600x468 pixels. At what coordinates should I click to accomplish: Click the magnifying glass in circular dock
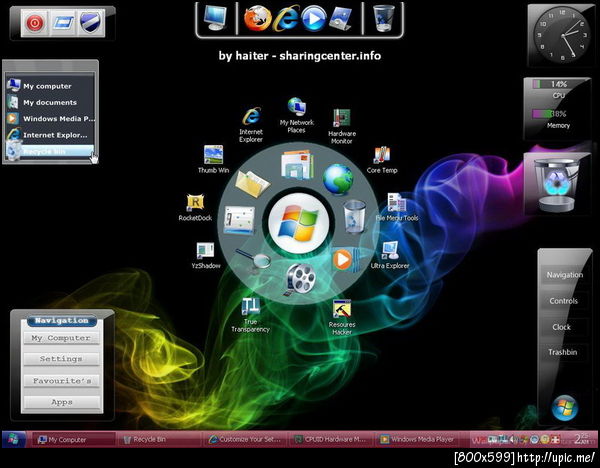click(x=254, y=259)
